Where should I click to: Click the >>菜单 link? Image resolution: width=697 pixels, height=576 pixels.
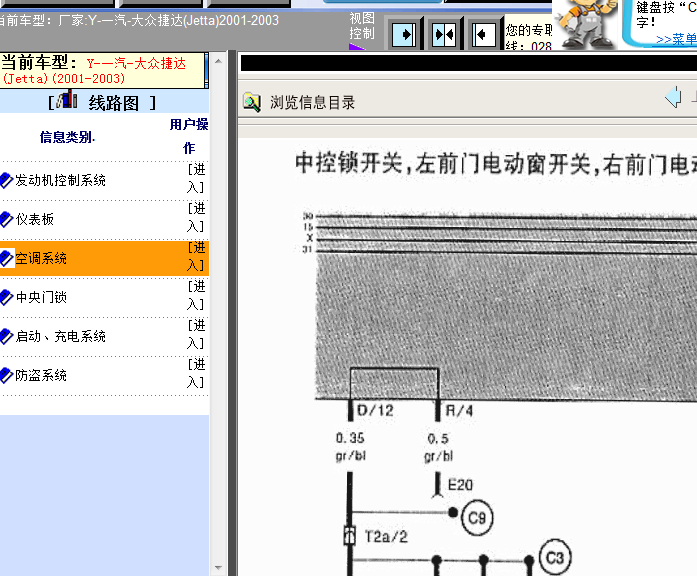[x=676, y=39]
